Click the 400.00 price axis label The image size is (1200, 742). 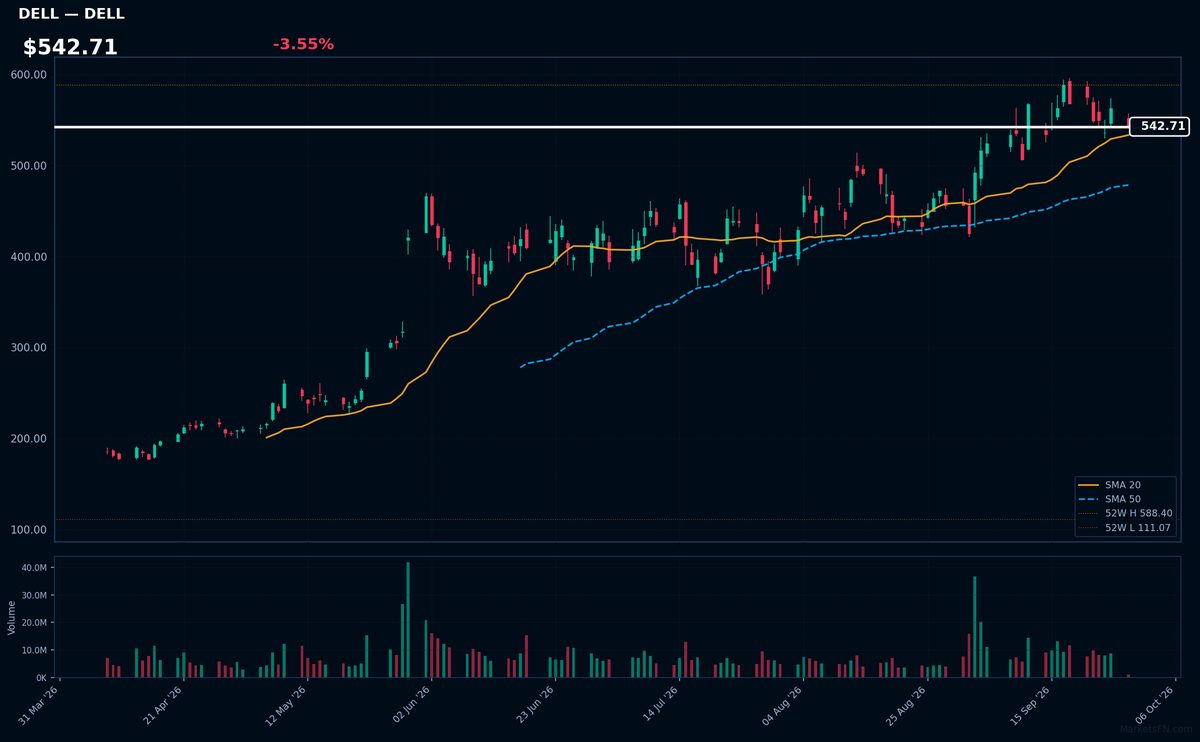click(28, 257)
